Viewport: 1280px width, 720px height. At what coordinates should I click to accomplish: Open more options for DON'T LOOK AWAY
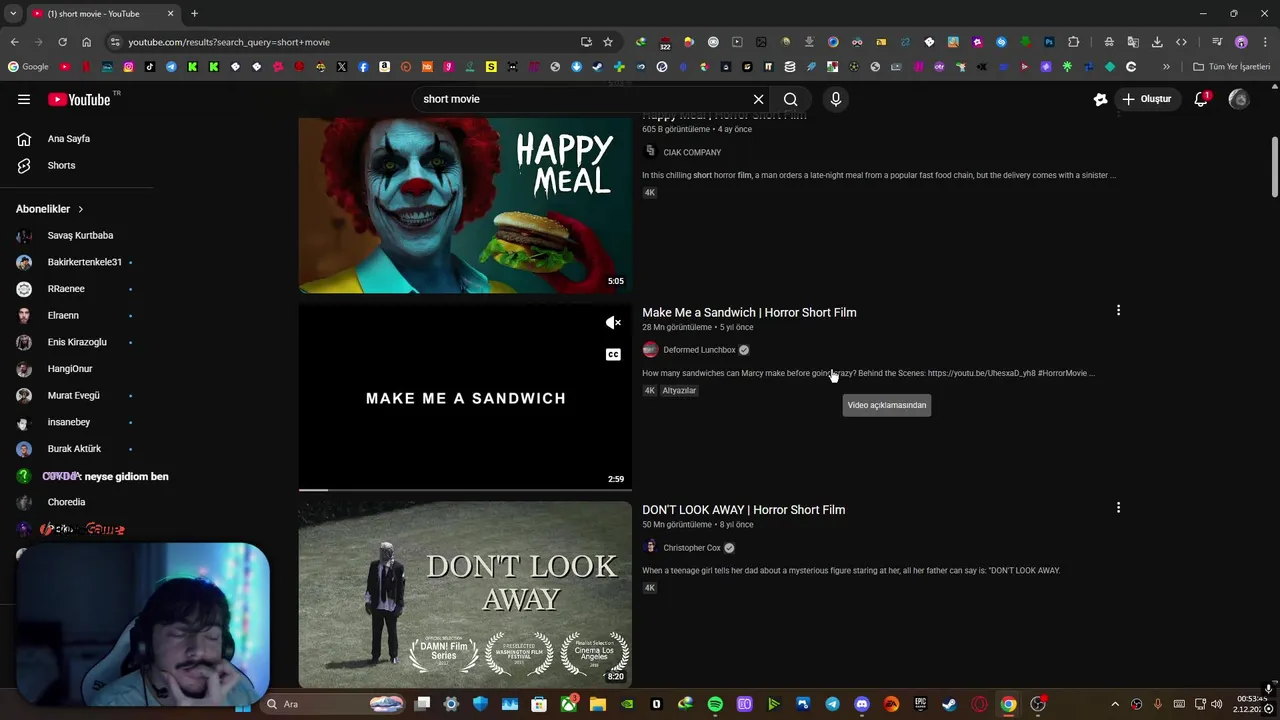coord(1118,508)
